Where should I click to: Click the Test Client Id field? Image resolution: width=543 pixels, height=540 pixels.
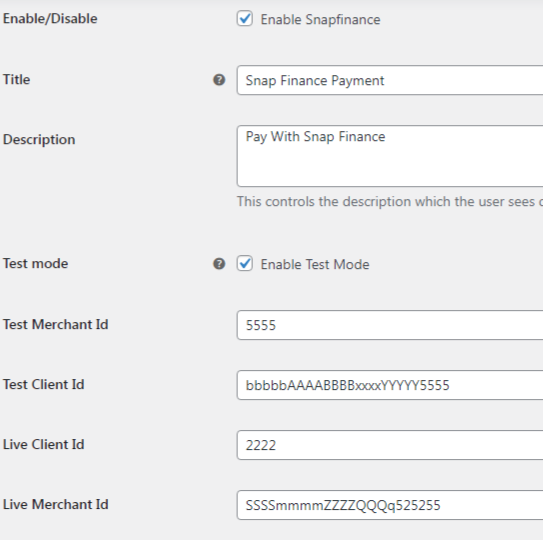[390, 385]
